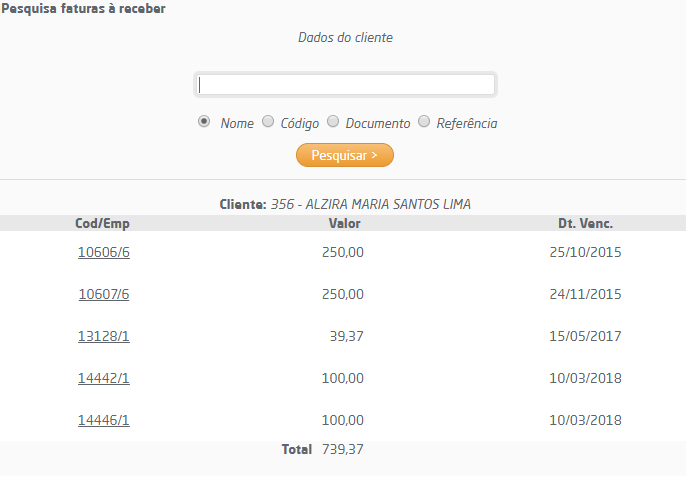Image resolution: width=686 pixels, height=480 pixels.
Task: Select invoice link 14446/1
Action: click(104, 420)
